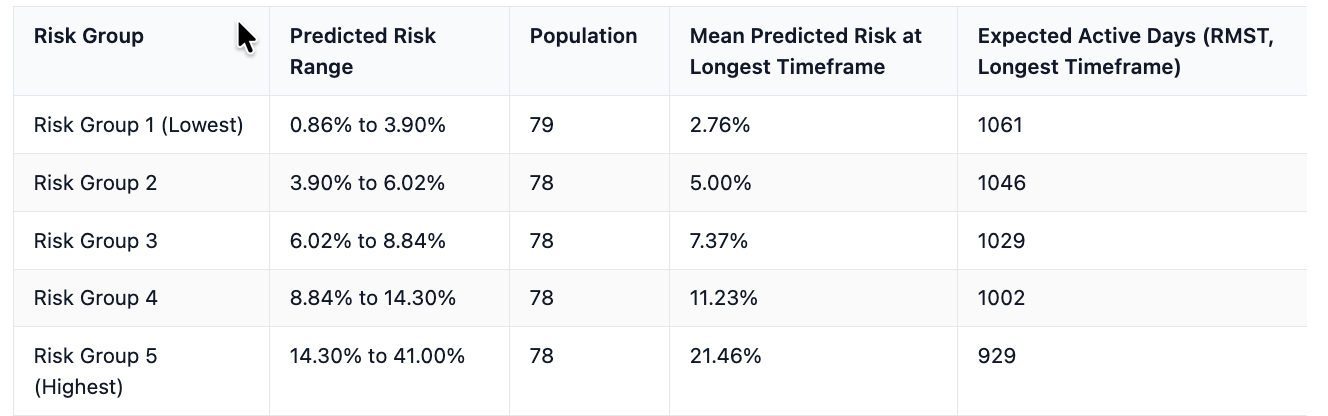Click the Population column header
The image size is (1328, 416).
(583, 36)
